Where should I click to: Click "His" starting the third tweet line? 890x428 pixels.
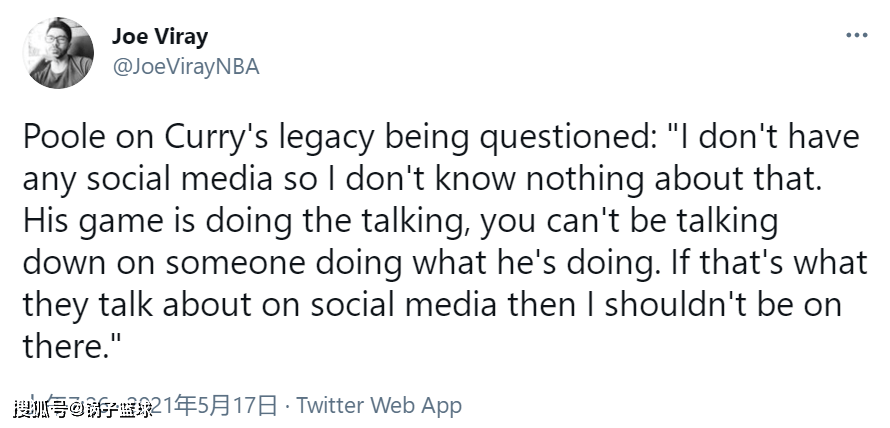click(45, 220)
